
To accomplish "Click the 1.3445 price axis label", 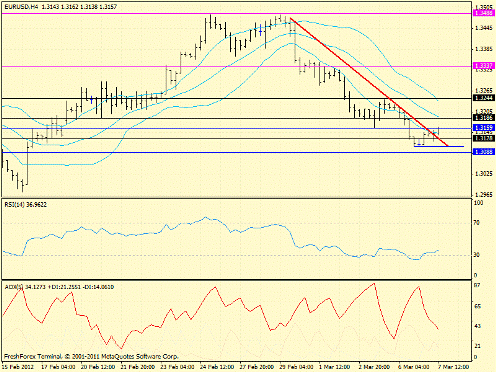I will 484,28.
